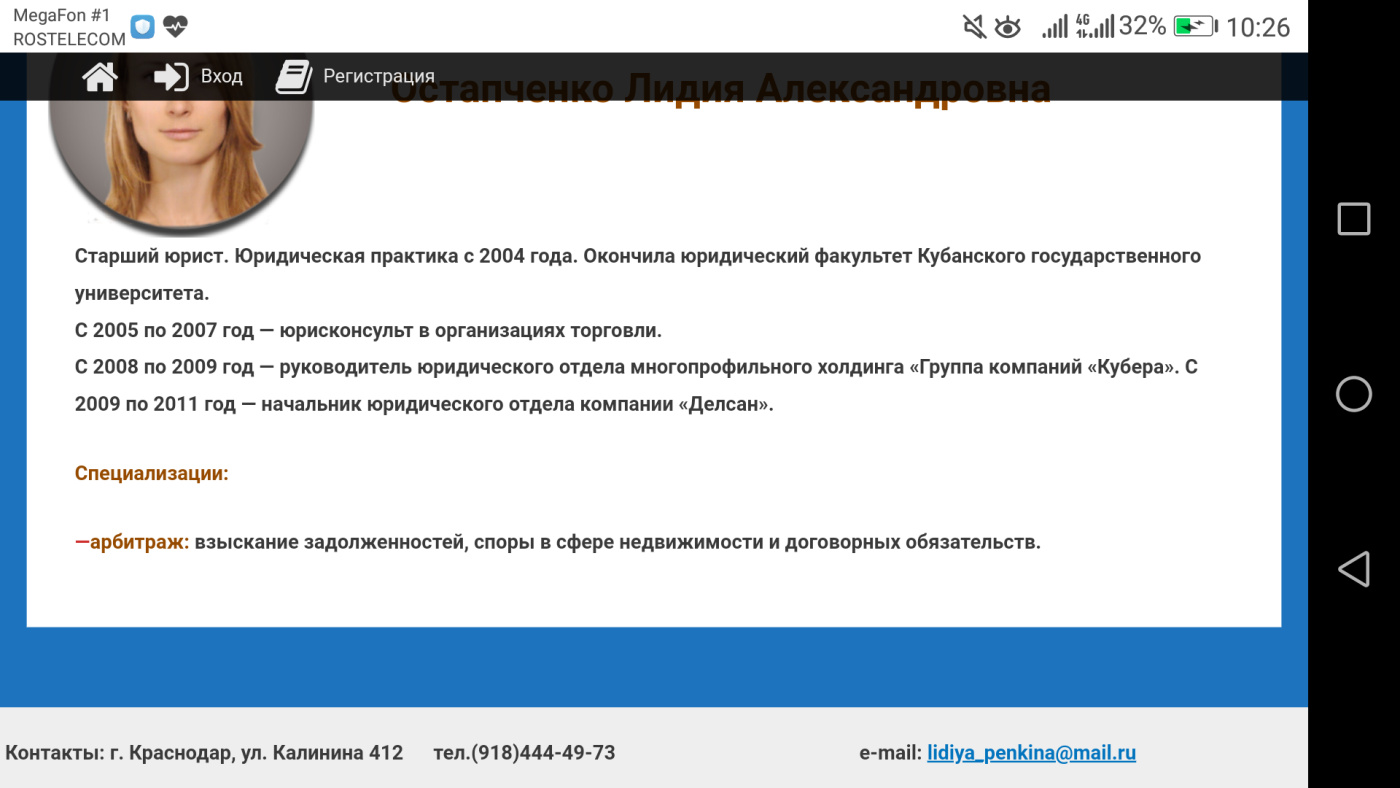Tap the Android home circle button
Image resolution: width=1400 pixels, height=788 pixels.
(x=1353, y=394)
